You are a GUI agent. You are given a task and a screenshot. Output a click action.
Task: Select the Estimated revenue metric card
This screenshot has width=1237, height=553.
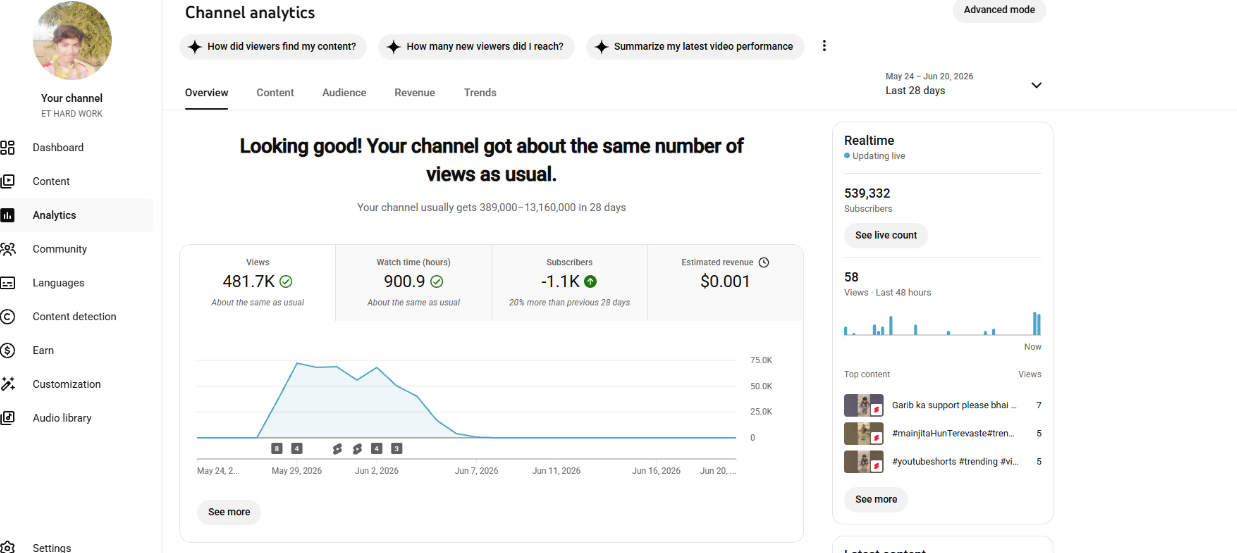pyautogui.click(x=725, y=283)
